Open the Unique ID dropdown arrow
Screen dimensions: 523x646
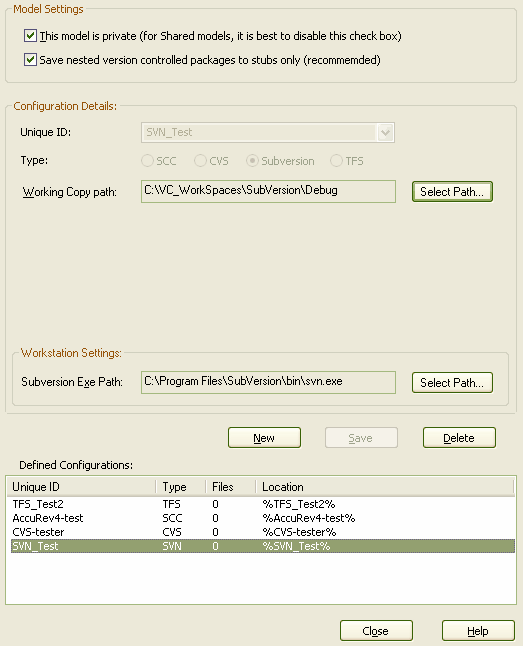[385, 133]
